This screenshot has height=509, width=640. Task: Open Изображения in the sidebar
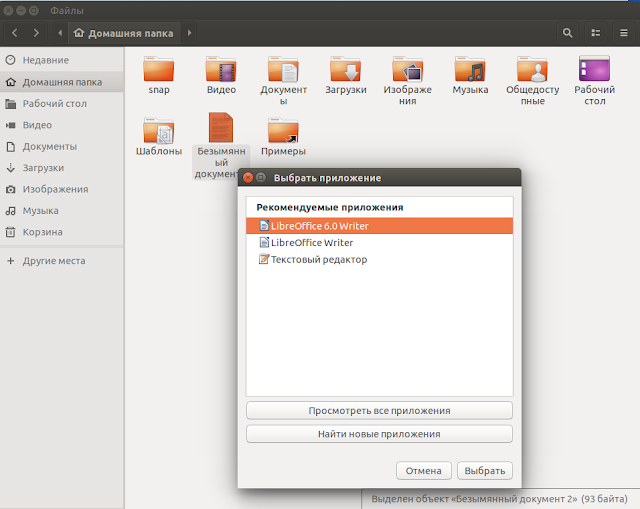[x=62, y=189]
